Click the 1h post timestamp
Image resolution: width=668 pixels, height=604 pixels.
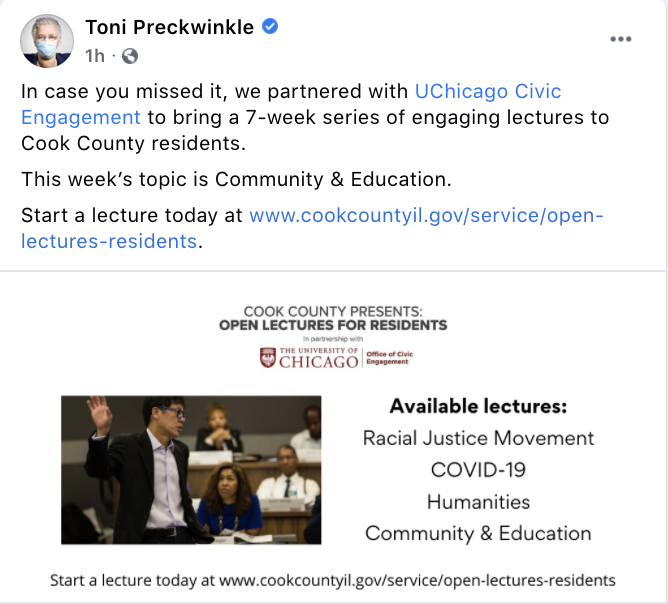pos(95,55)
